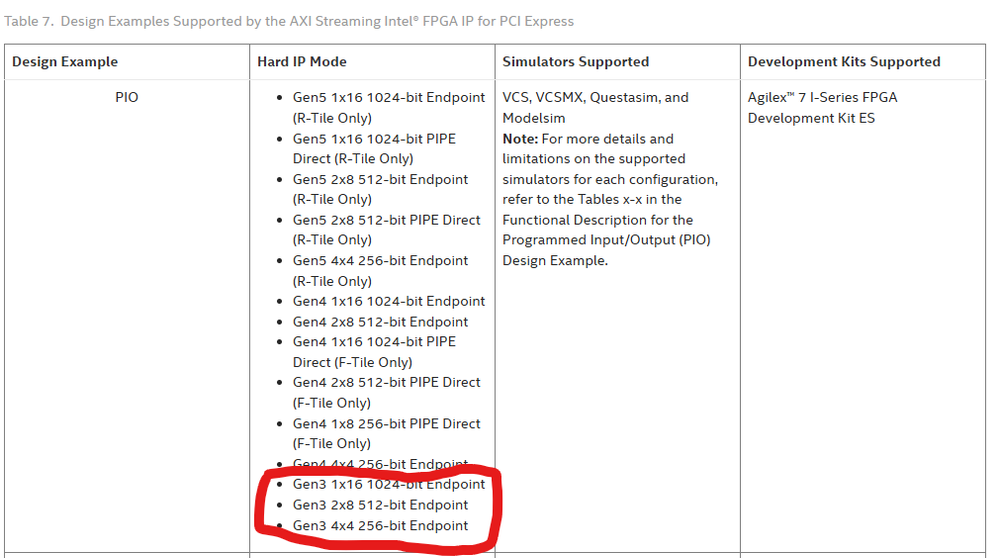The image size is (999, 558).
Task: Click the VCS, VCSMX, Questasim simulators text
Action: point(595,98)
